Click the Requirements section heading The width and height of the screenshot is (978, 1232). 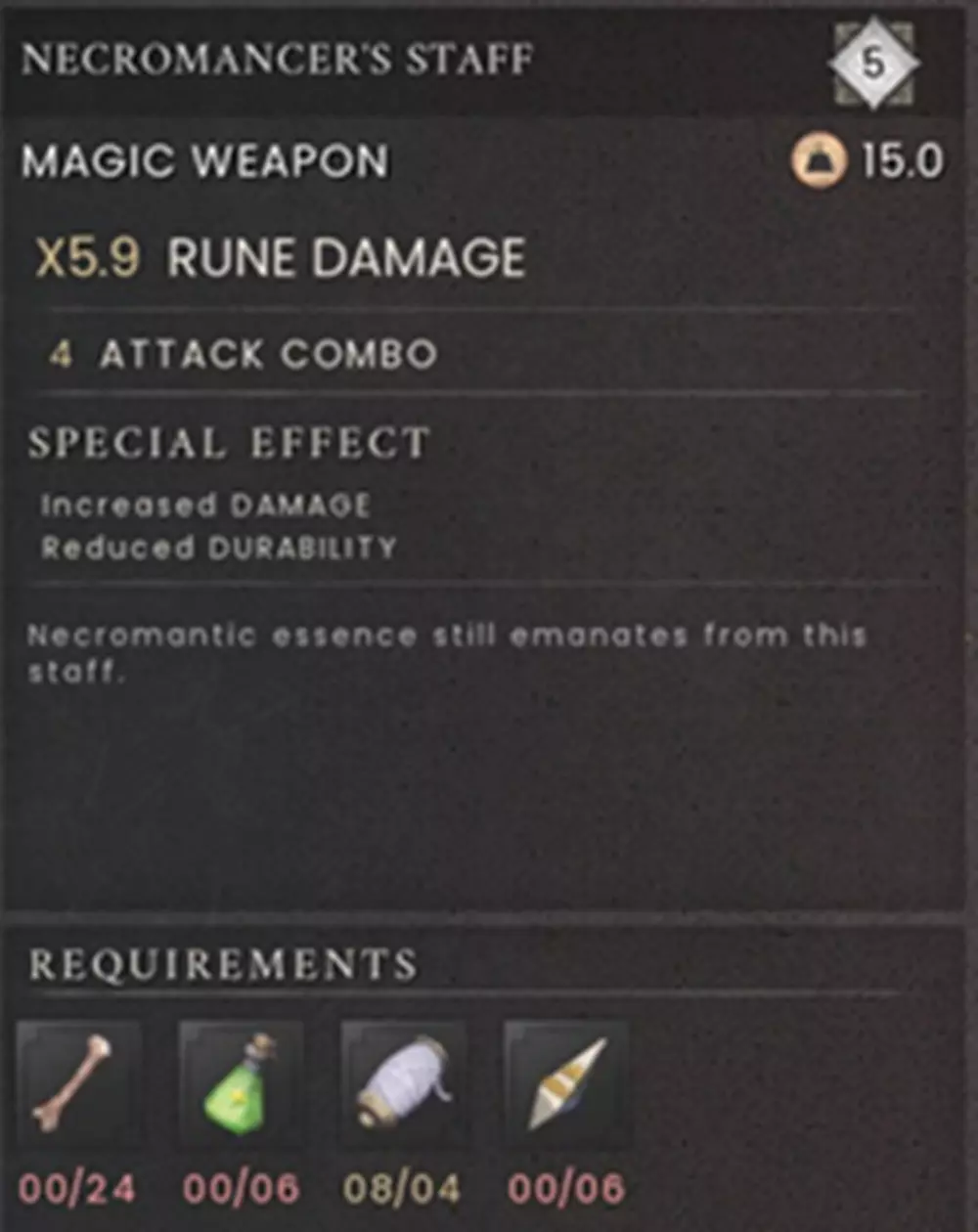pyautogui.click(x=223, y=964)
